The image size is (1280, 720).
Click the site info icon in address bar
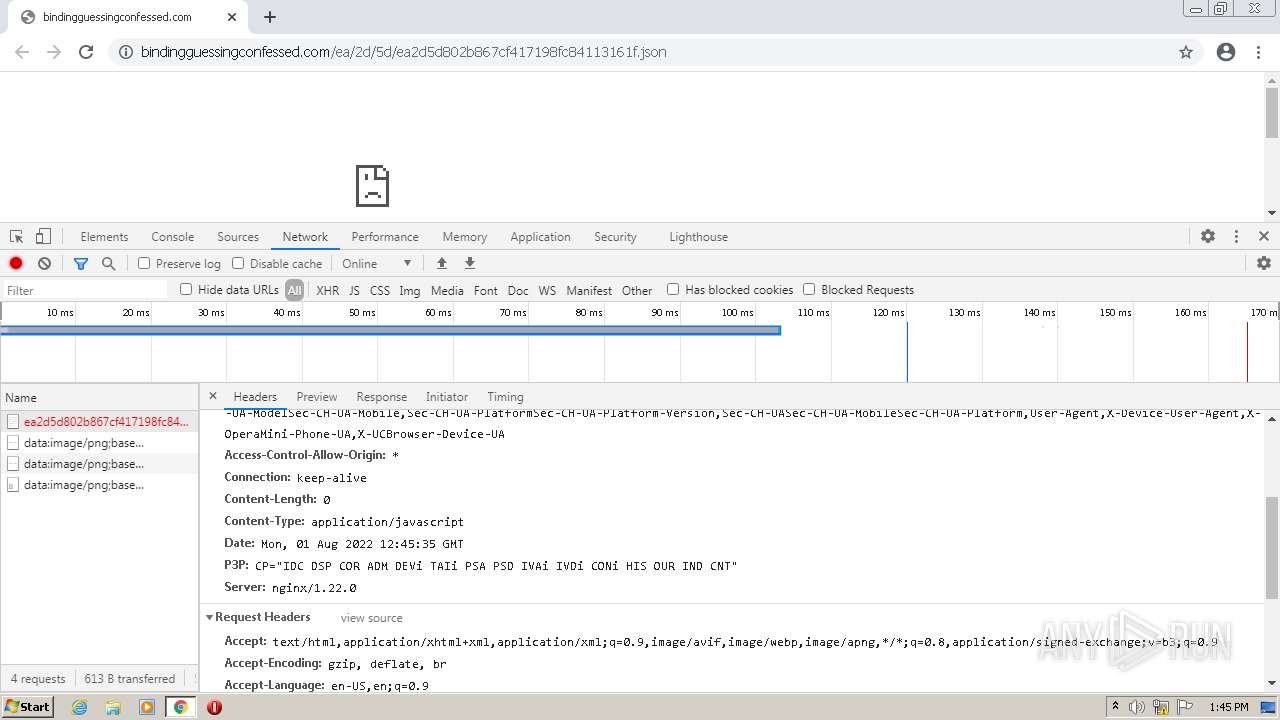pyautogui.click(x=126, y=52)
